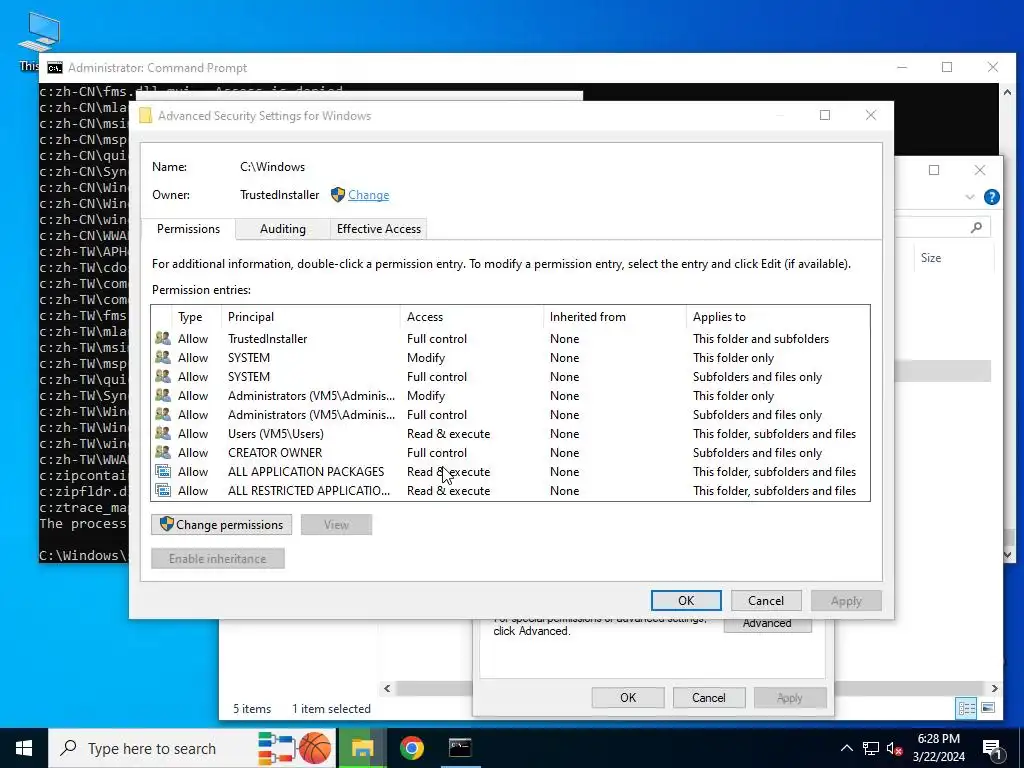Click the shield icon next to Change link

coord(338,195)
